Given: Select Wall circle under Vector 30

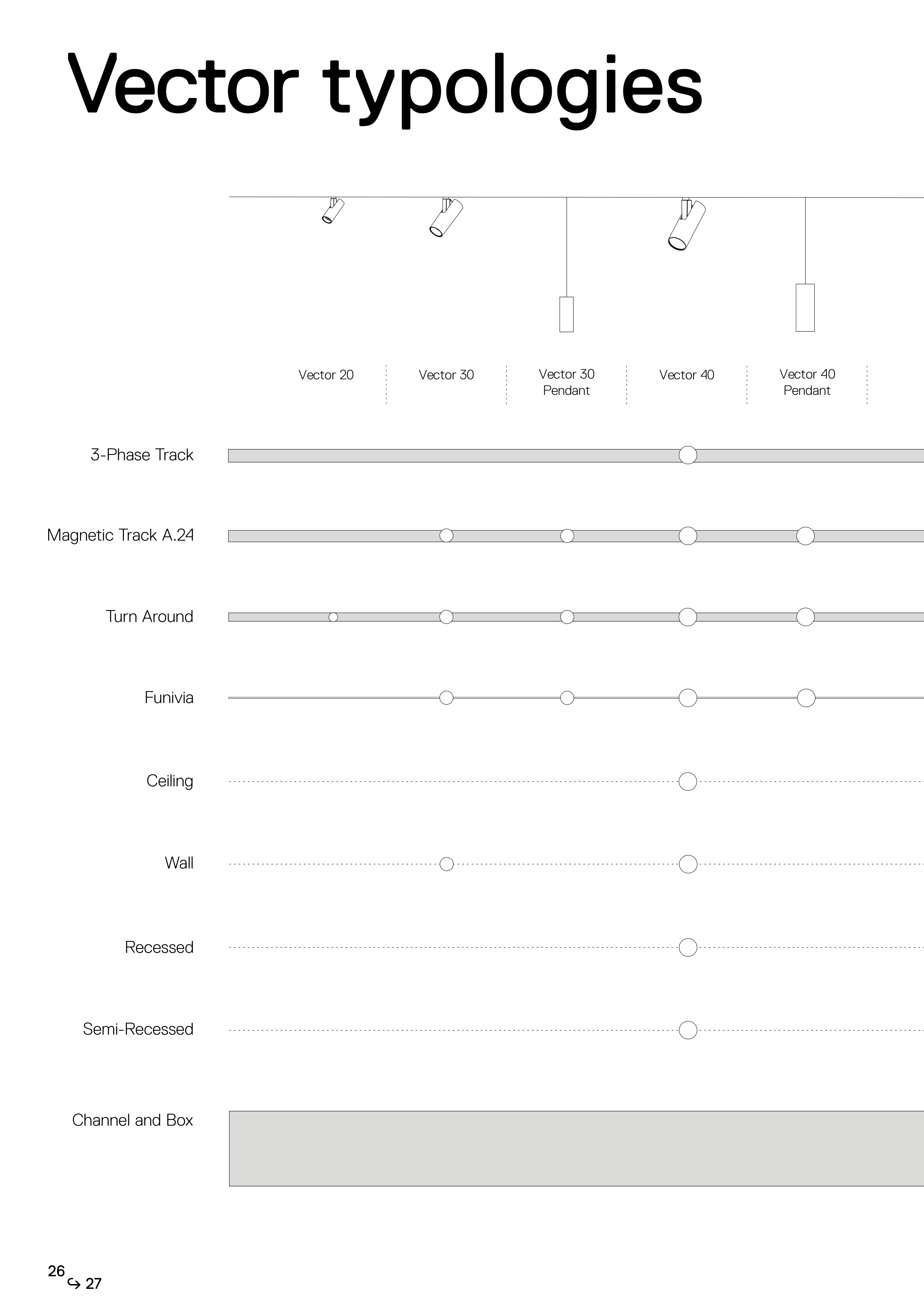Looking at the screenshot, I should click(446, 864).
